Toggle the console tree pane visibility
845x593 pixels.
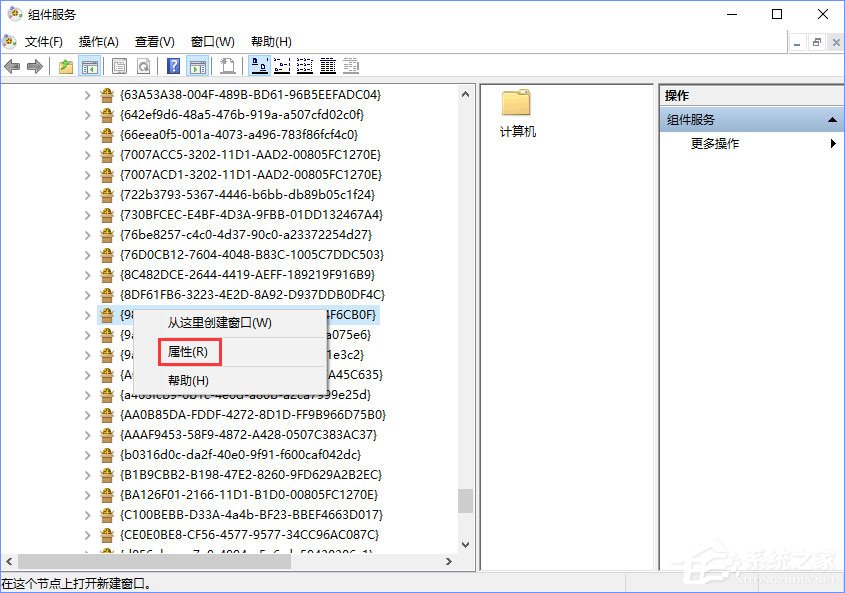point(87,65)
